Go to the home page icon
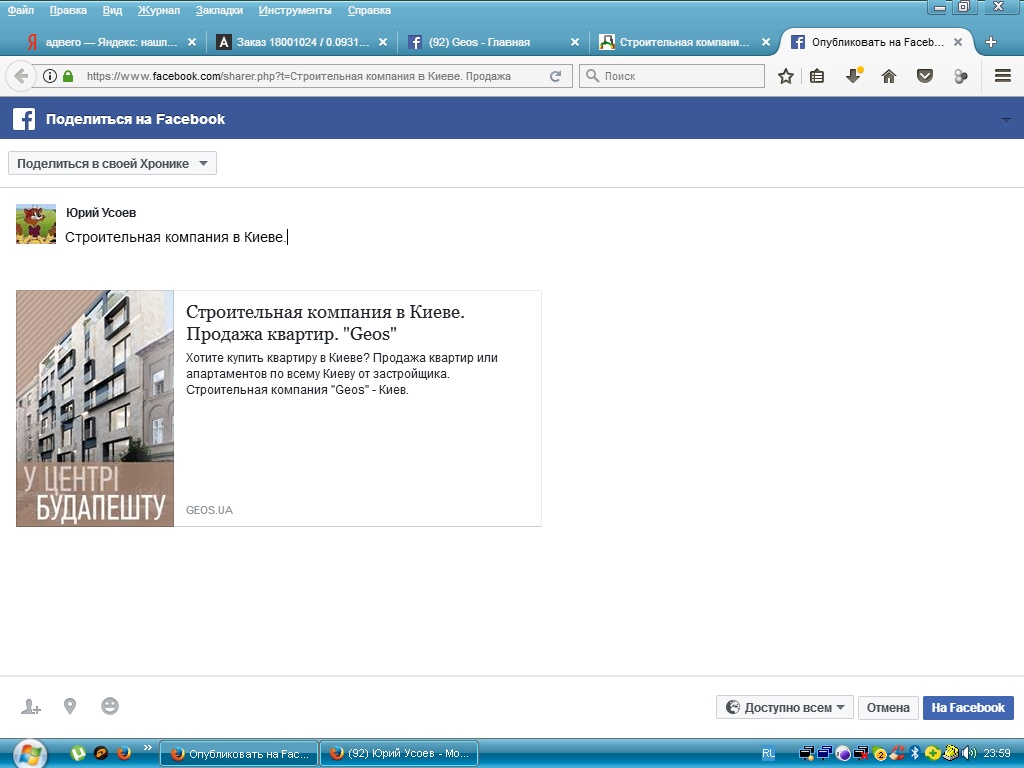The width and height of the screenshot is (1024, 768). (x=889, y=76)
